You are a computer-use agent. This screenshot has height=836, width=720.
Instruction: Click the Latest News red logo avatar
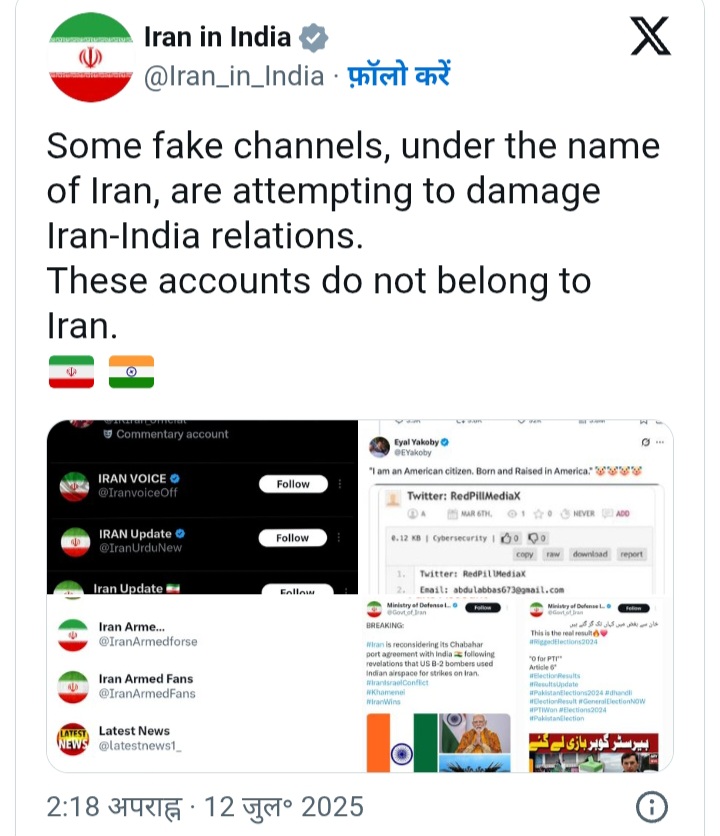tap(73, 739)
